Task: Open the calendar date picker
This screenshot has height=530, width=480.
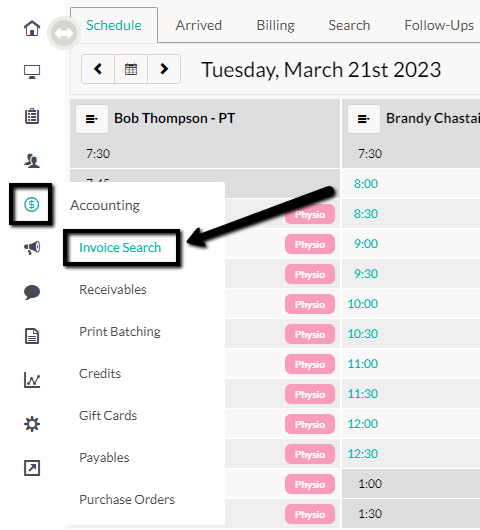Action: (x=131, y=69)
